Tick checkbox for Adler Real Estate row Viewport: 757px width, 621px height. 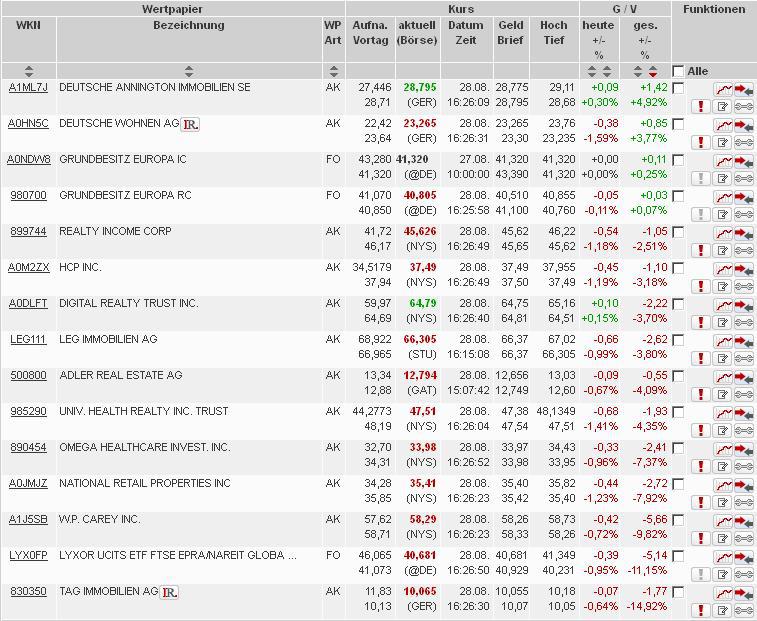tap(679, 376)
